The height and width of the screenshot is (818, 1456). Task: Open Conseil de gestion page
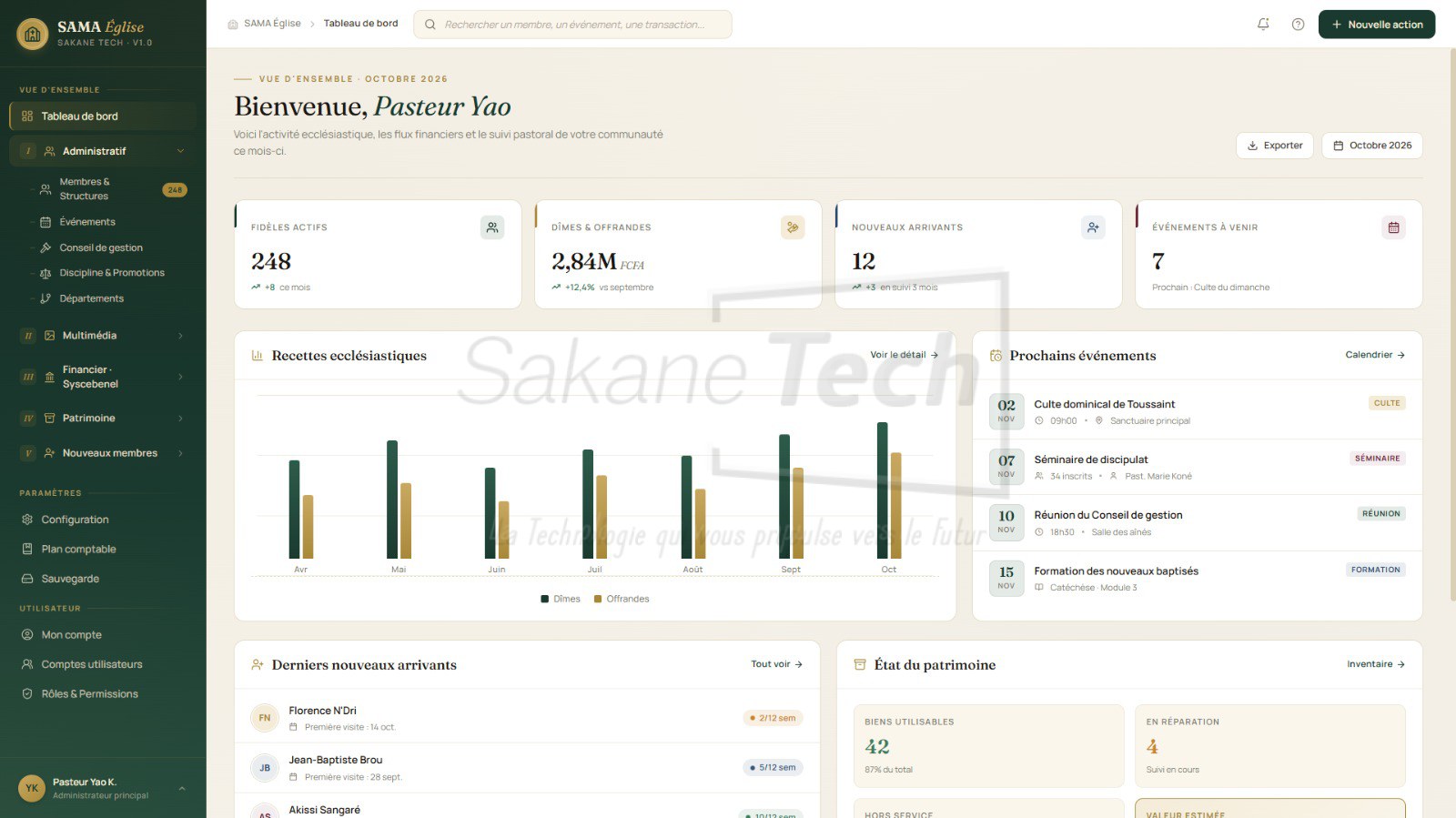[103, 247]
